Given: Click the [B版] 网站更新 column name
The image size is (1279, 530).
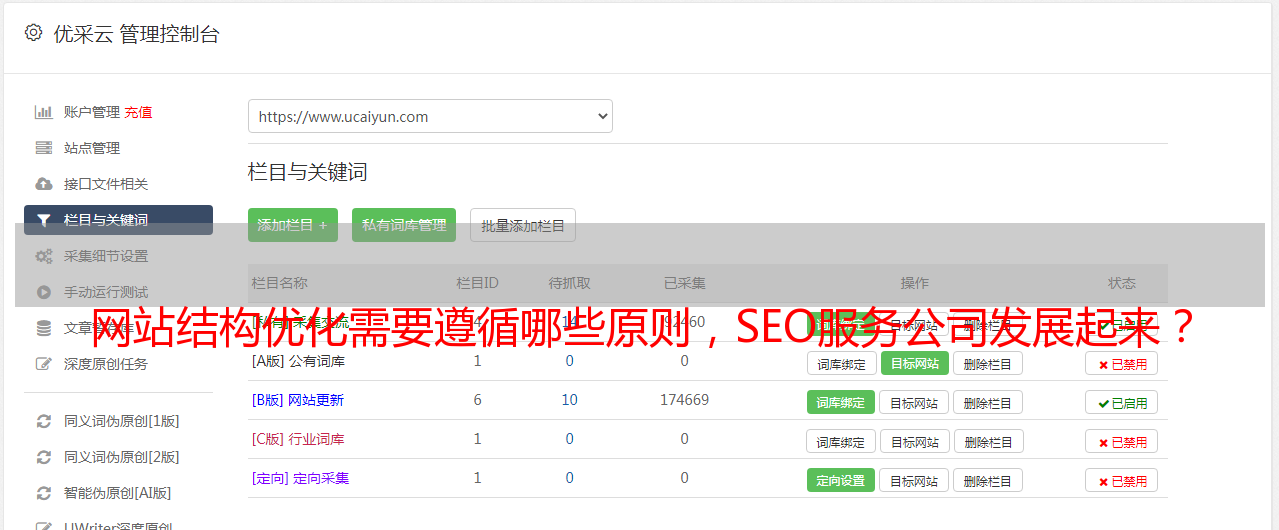Looking at the screenshot, I should pyautogui.click(x=298, y=400).
